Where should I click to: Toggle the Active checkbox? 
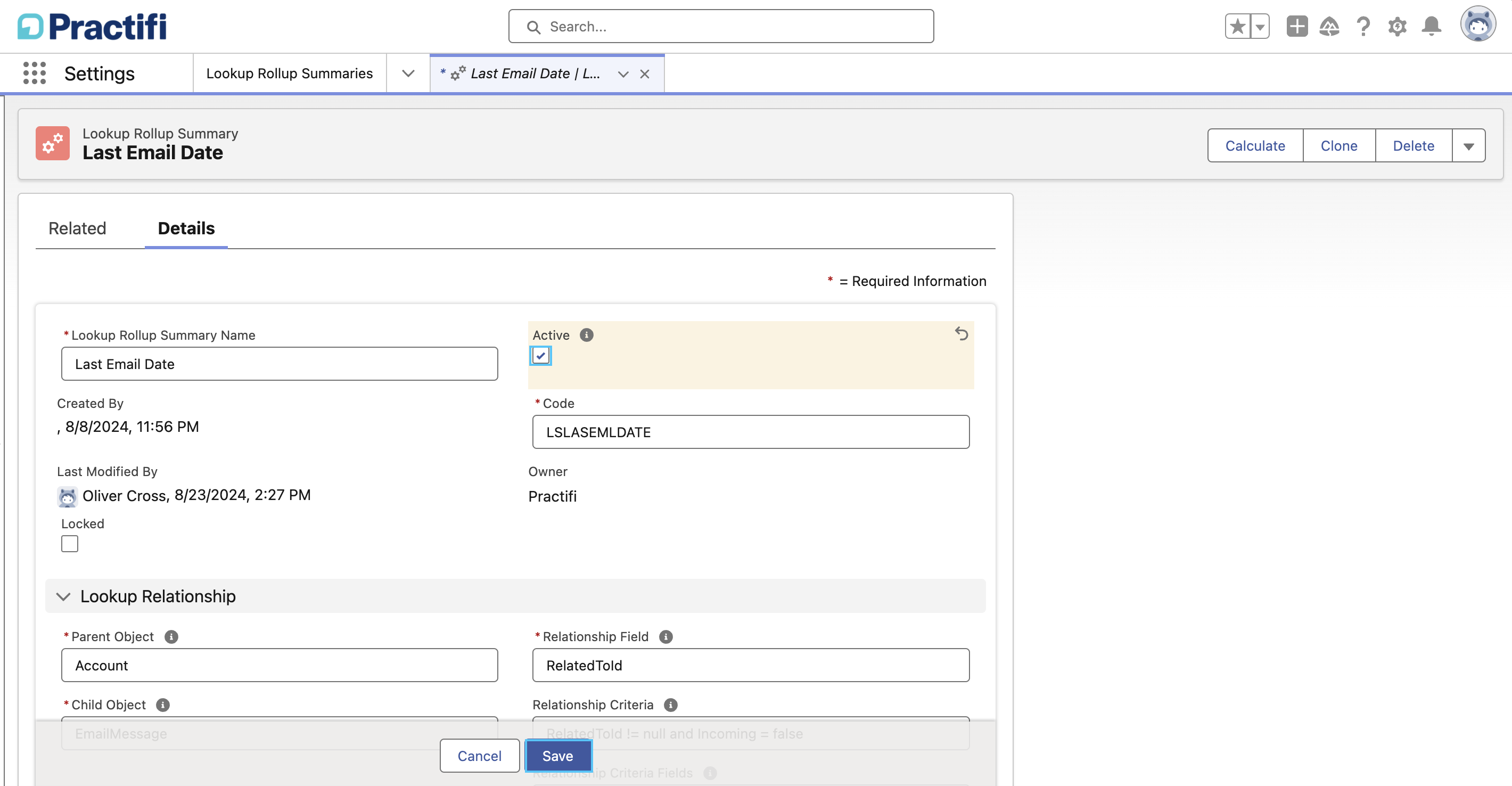540,356
